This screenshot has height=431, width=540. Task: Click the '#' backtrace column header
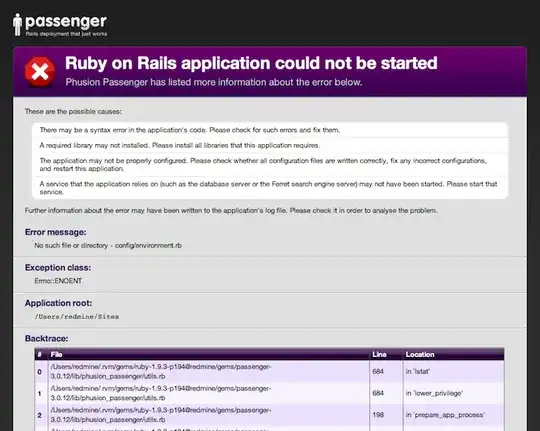click(40, 355)
